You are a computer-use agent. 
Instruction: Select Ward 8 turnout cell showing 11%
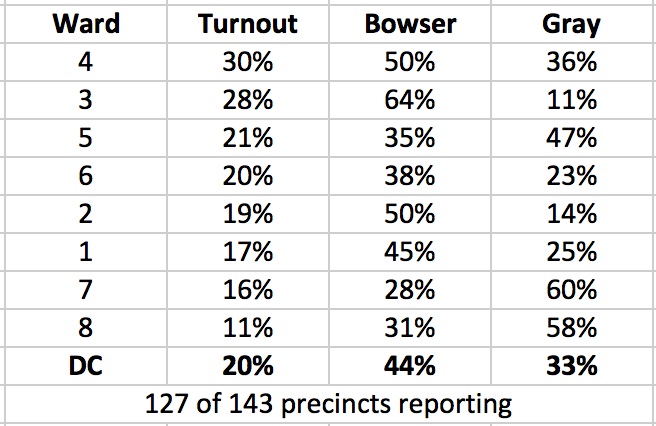click(248, 328)
